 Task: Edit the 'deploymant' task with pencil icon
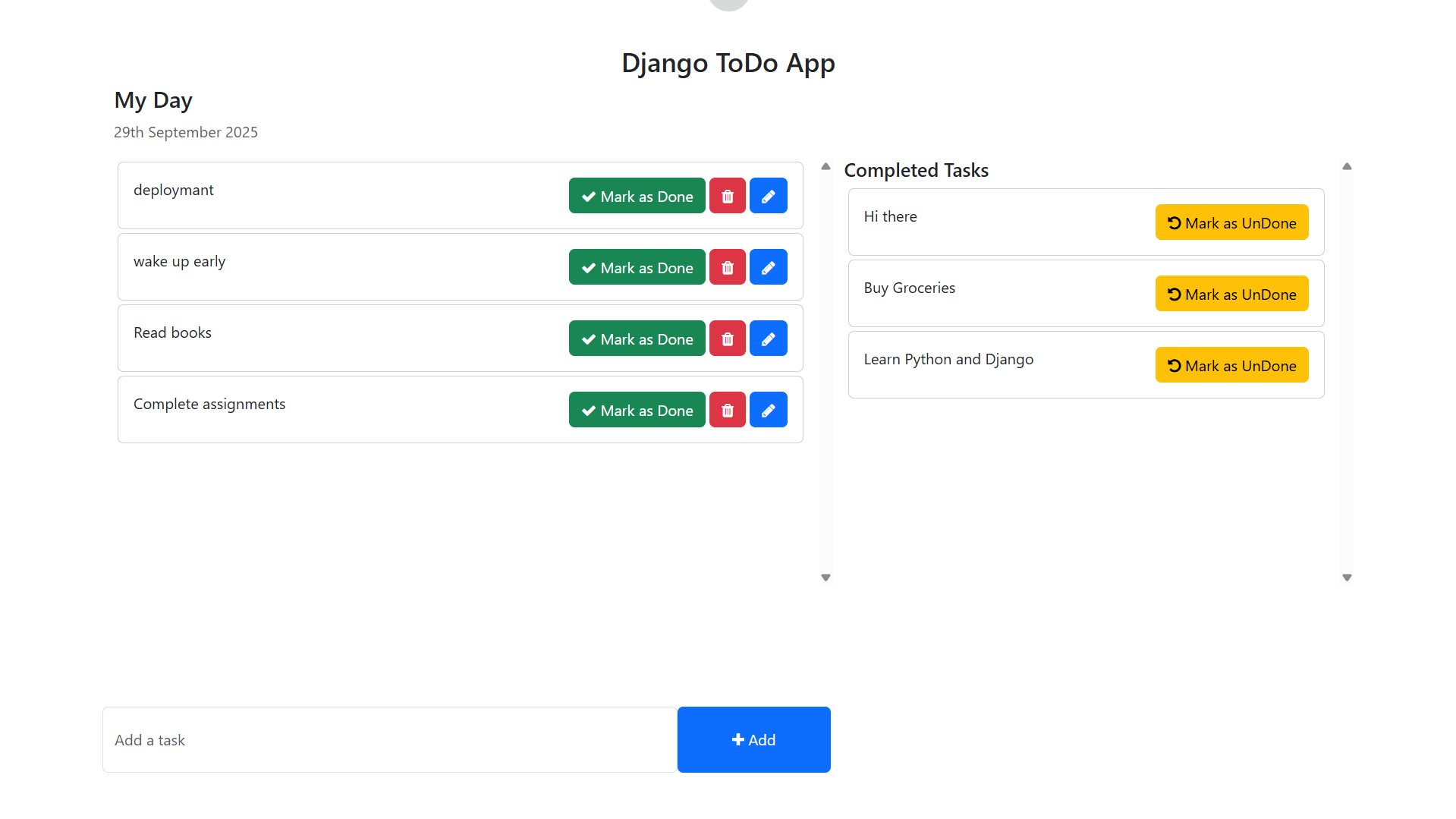(768, 196)
